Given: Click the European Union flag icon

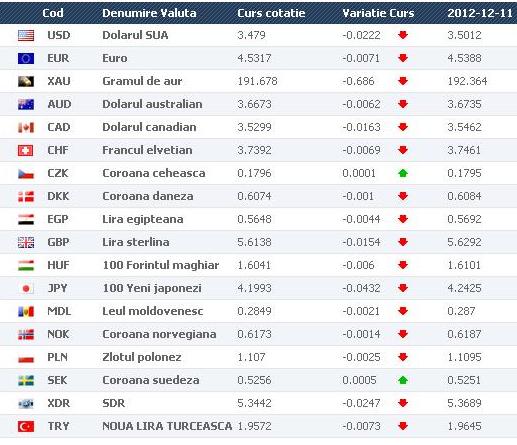Looking at the screenshot, I should click(26, 58).
